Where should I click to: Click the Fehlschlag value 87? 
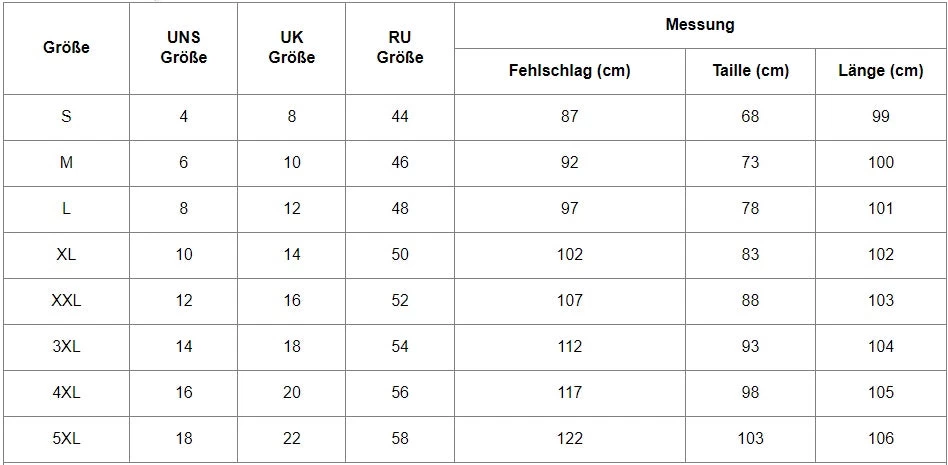pos(569,117)
